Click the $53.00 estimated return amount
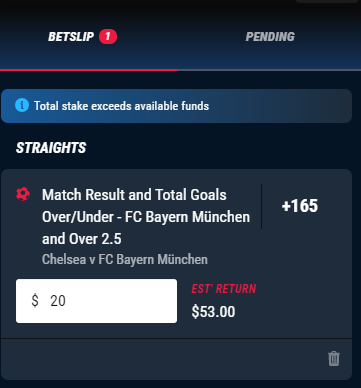Viewport: 361px width, 388px height. click(x=213, y=312)
